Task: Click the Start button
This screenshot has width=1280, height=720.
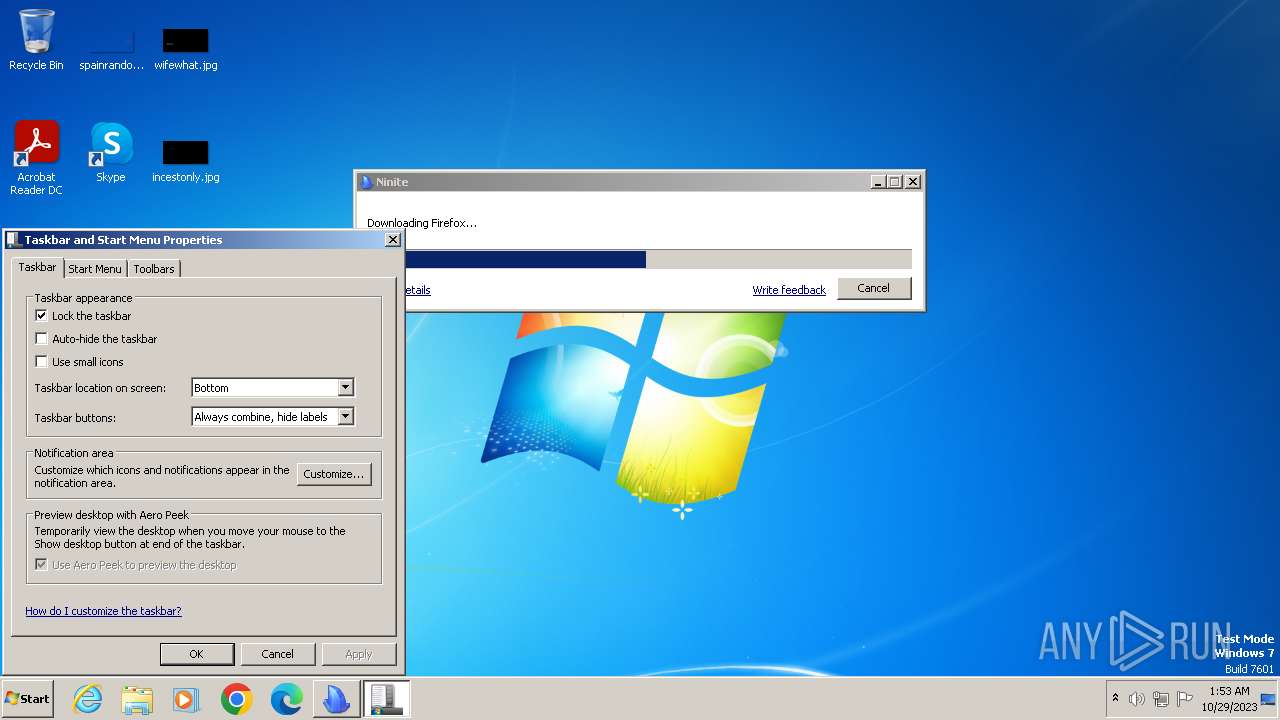Action: tap(28, 699)
